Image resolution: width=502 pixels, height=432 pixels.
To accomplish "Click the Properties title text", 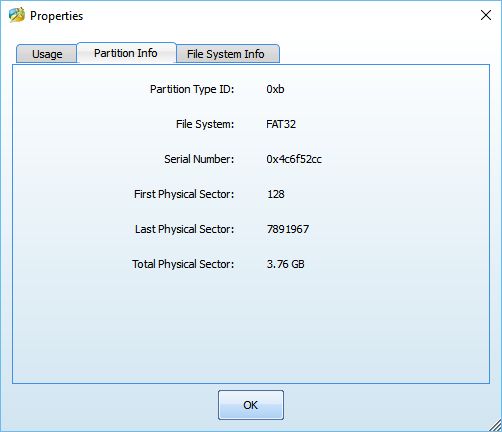I will (x=56, y=16).
